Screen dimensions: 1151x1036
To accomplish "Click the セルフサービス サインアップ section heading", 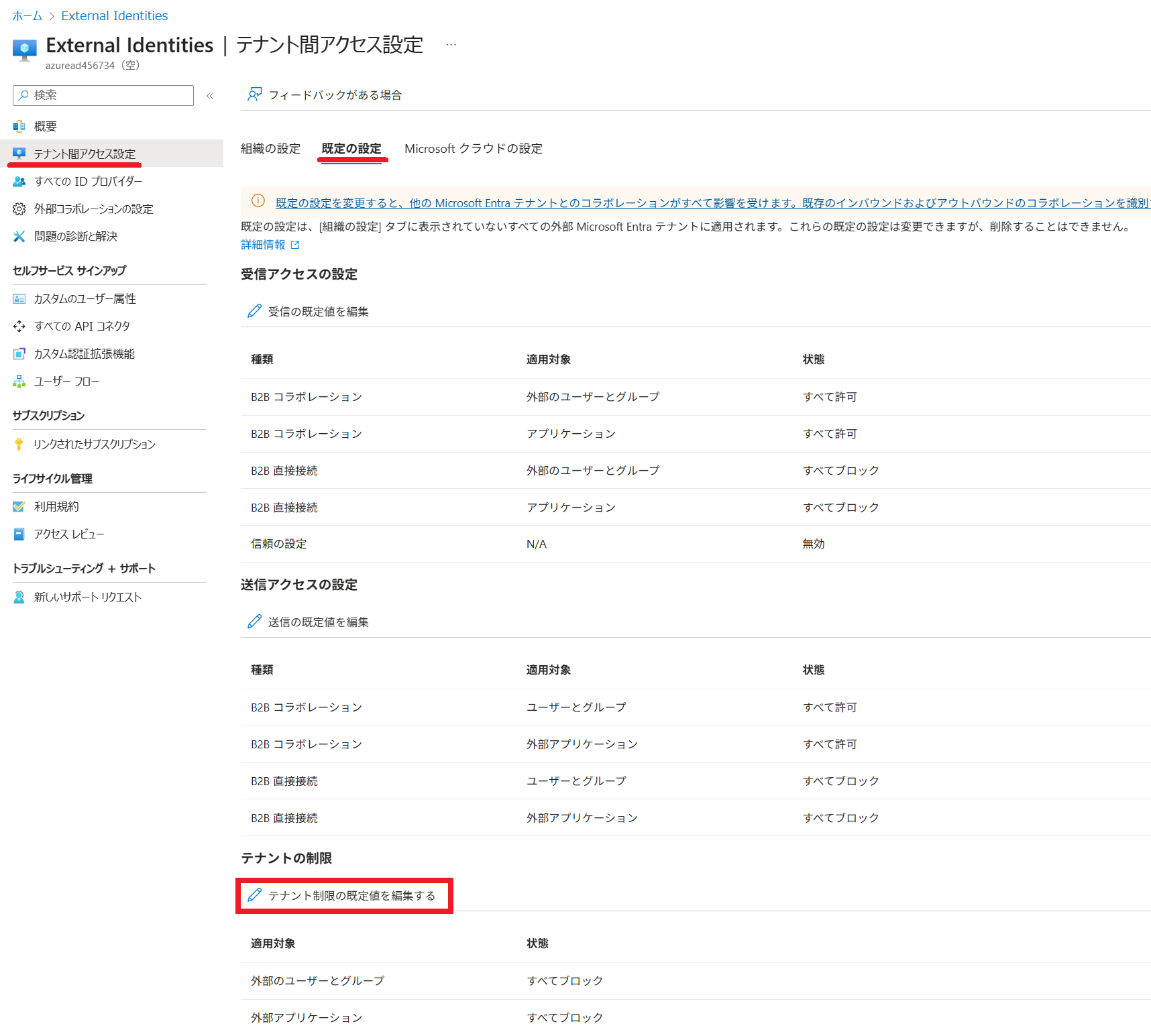I will pos(70,270).
